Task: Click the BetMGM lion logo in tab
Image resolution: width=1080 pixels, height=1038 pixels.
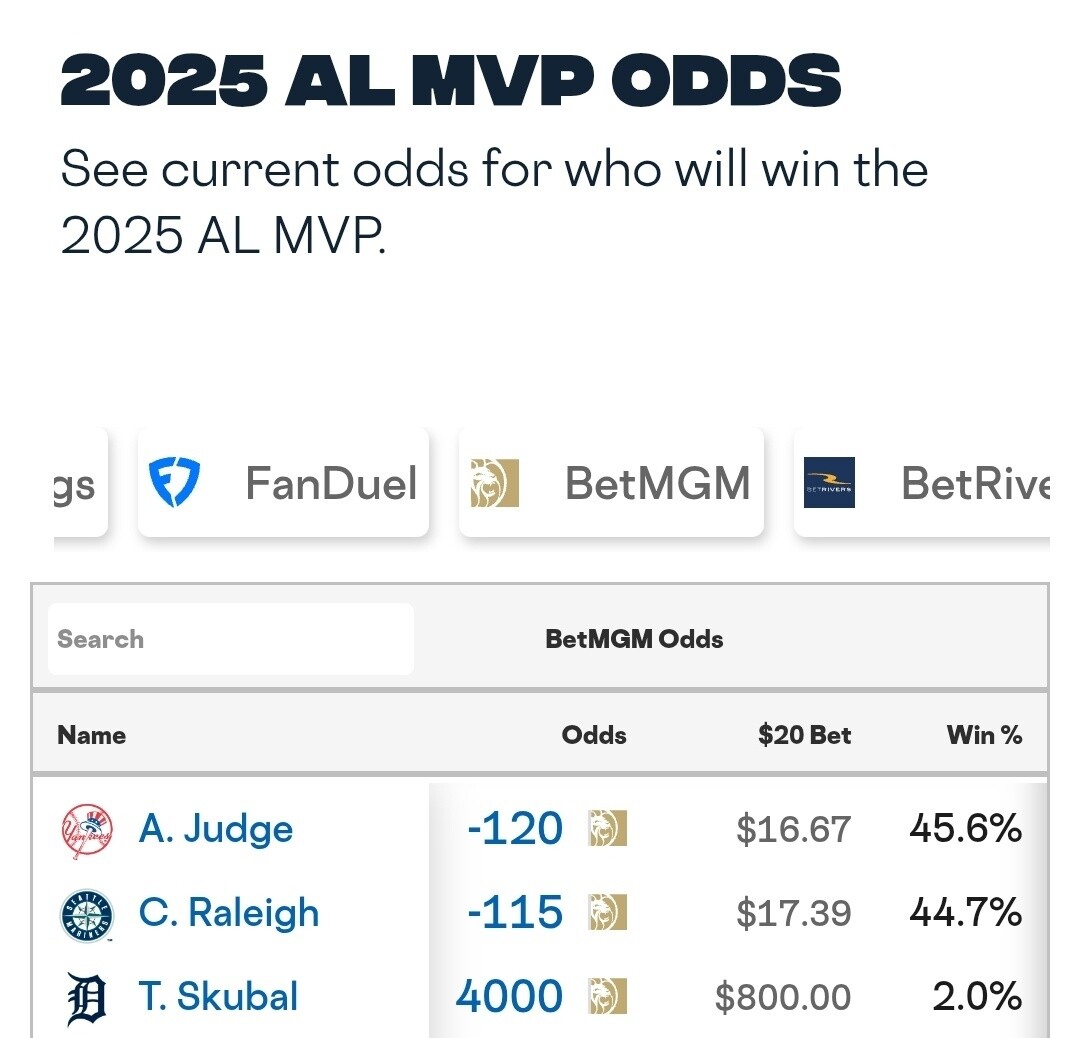Action: point(495,483)
